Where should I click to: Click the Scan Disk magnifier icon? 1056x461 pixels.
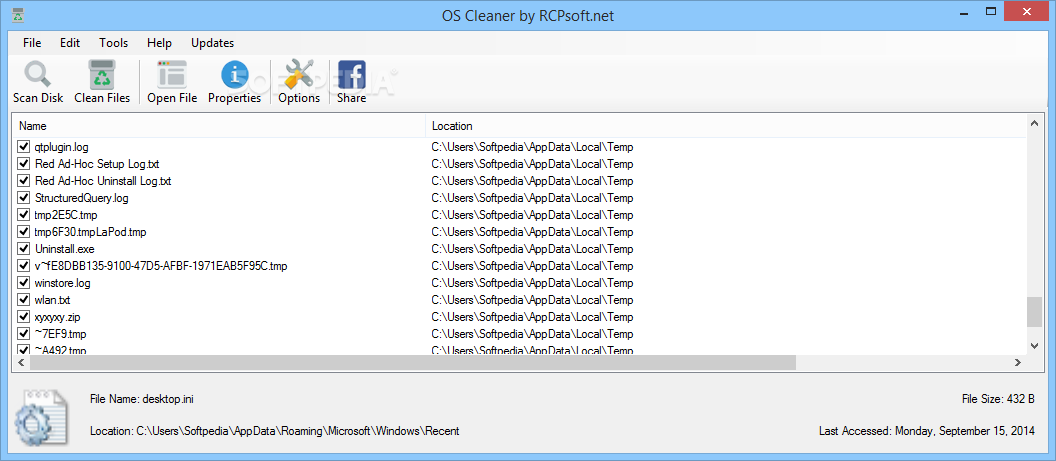38,74
